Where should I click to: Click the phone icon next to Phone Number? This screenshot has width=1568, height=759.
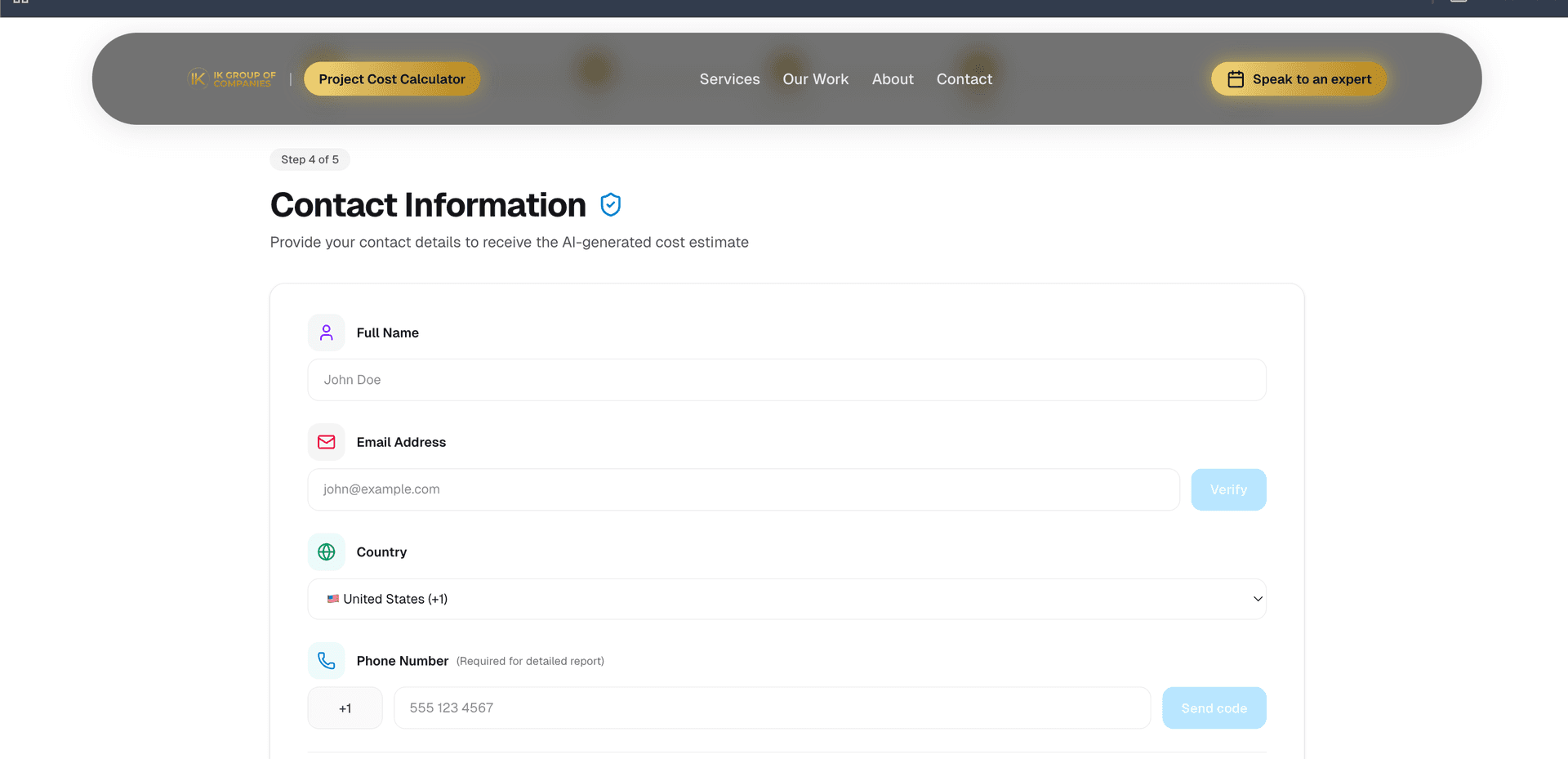coord(326,661)
